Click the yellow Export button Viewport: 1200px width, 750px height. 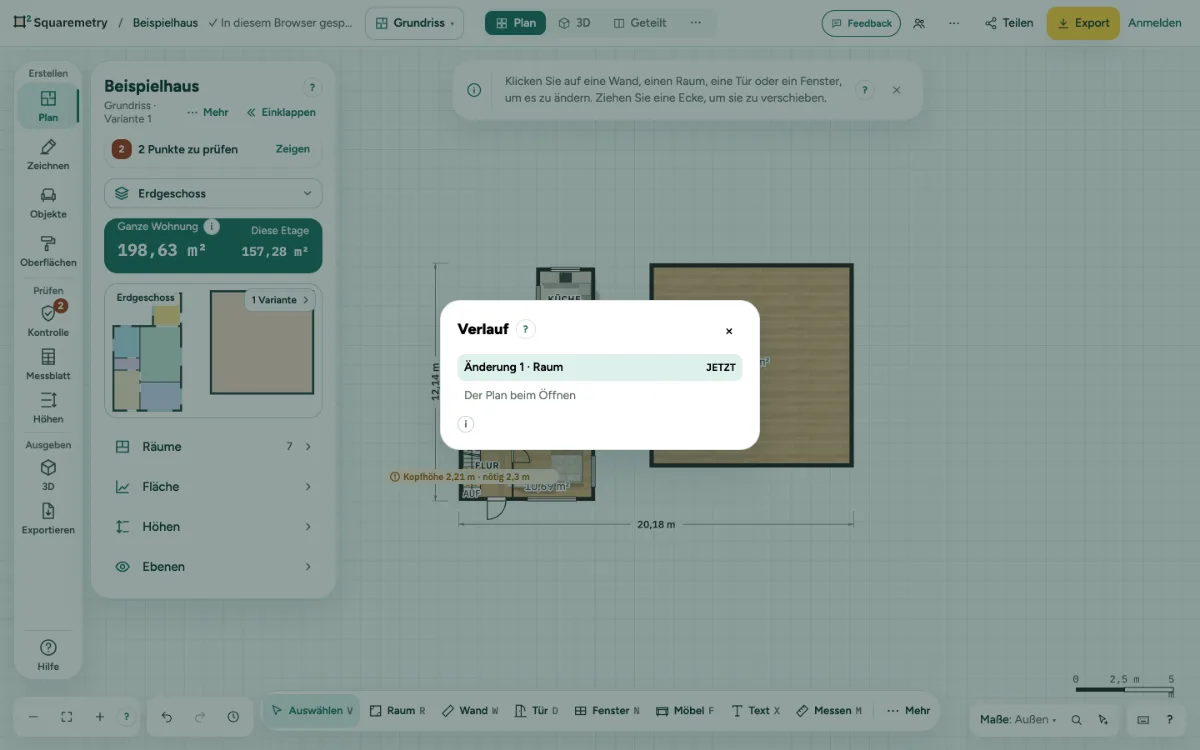point(1083,23)
